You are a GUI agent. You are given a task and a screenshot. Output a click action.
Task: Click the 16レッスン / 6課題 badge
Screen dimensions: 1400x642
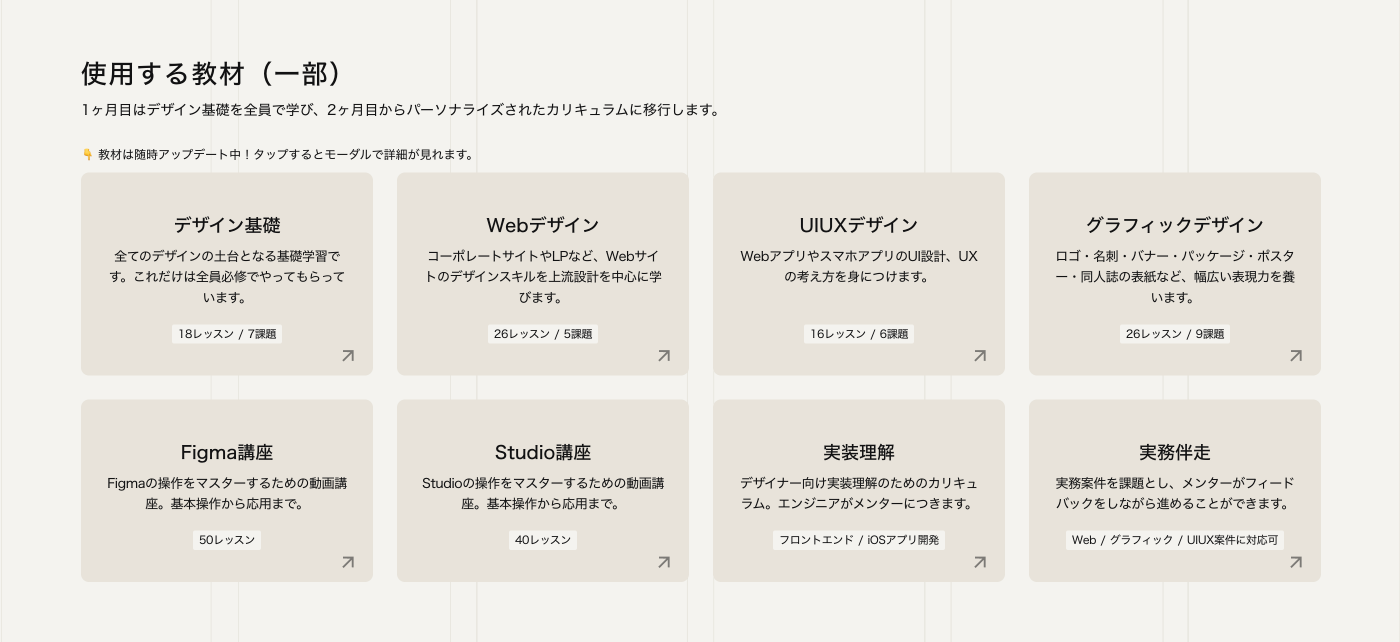tap(859, 334)
